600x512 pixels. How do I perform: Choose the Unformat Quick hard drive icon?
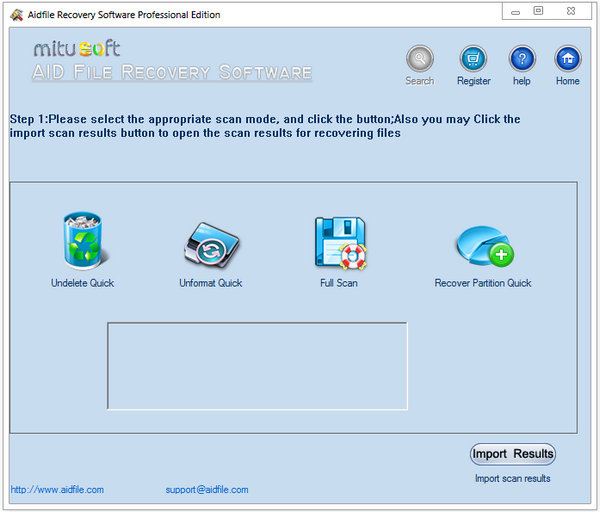click(210, 245)
